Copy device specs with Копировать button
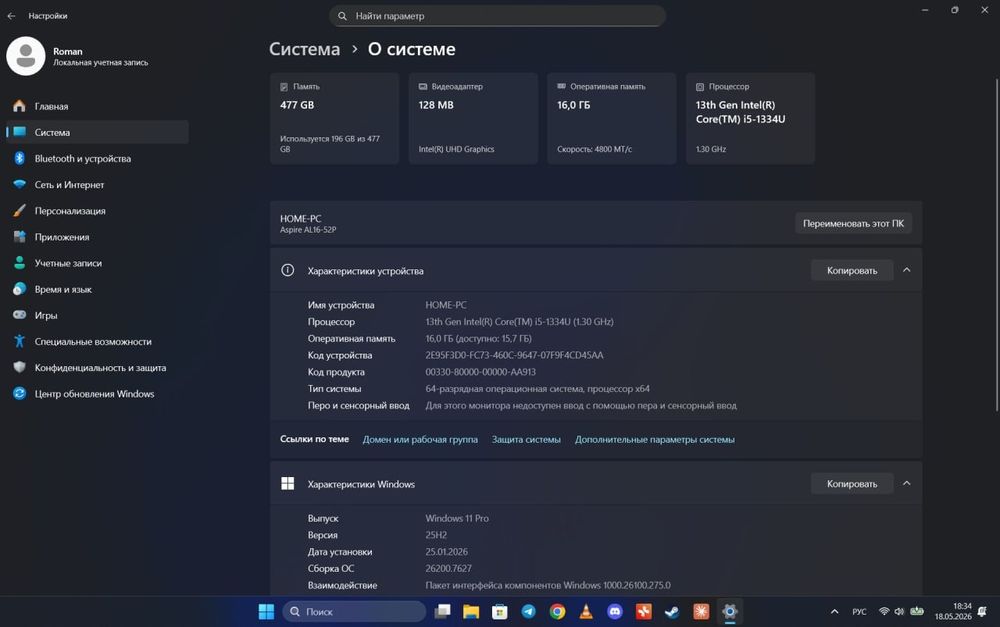Screen dimensions: 1000x627 coord(852,270)
